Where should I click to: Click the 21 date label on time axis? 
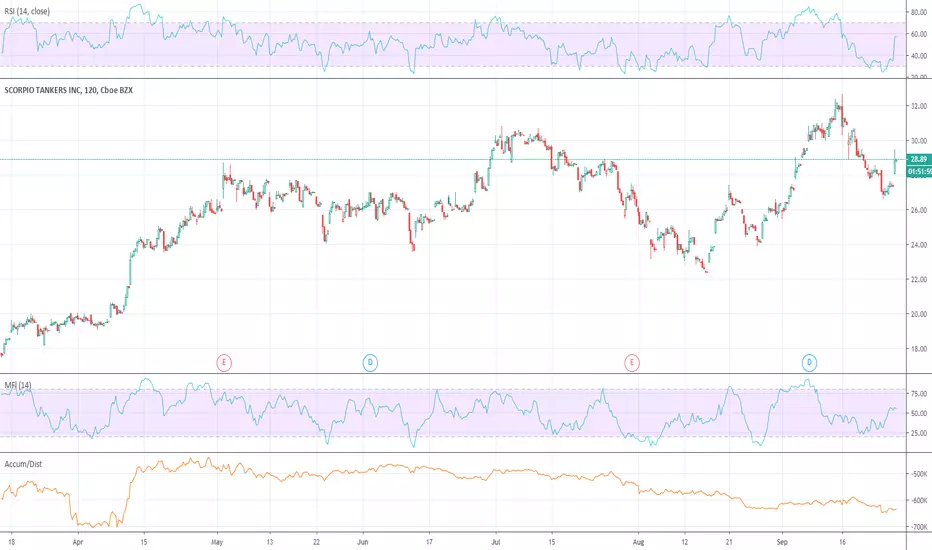click(x=729, y=542)
